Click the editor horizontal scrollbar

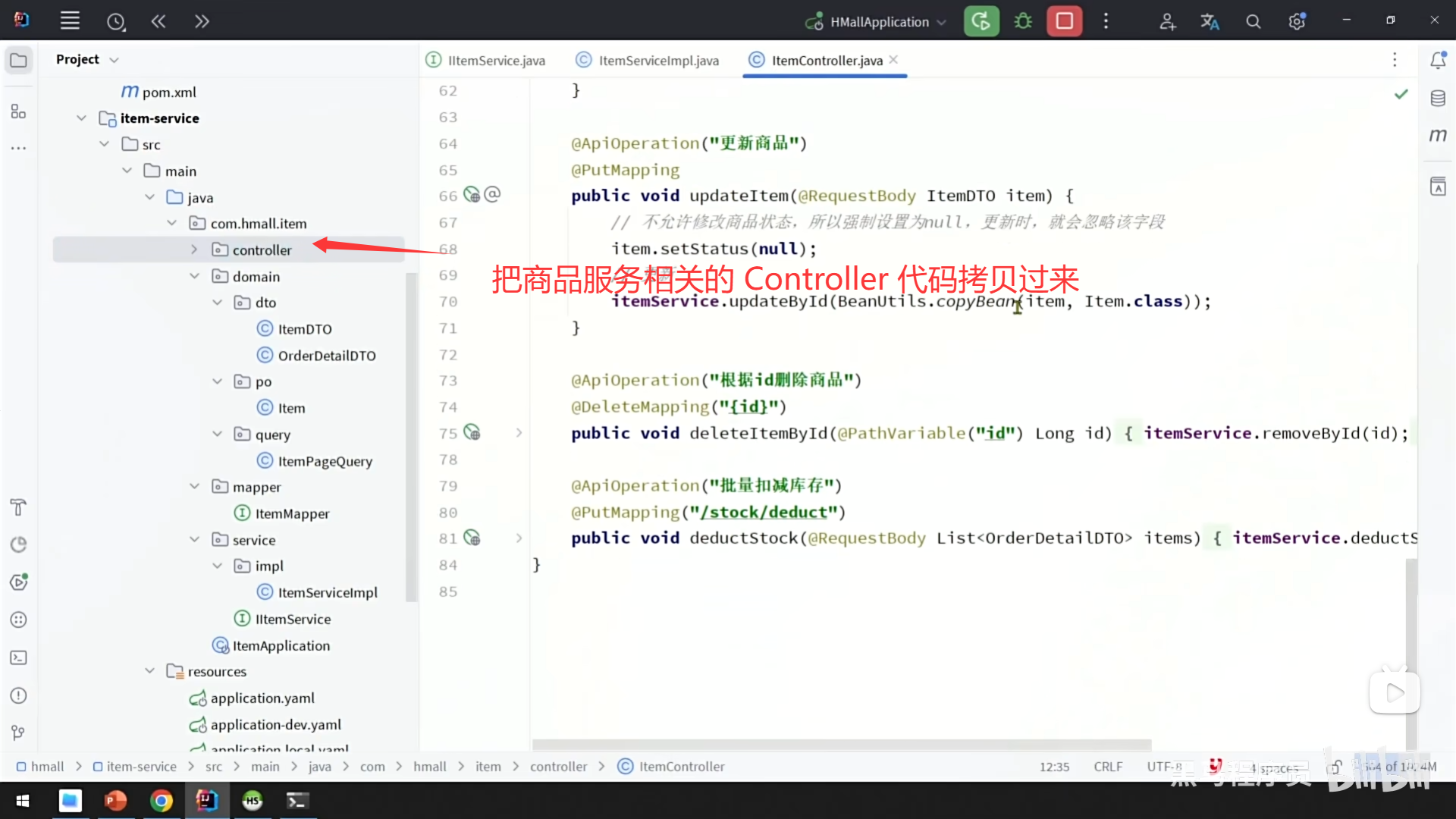tap(842, 745)
